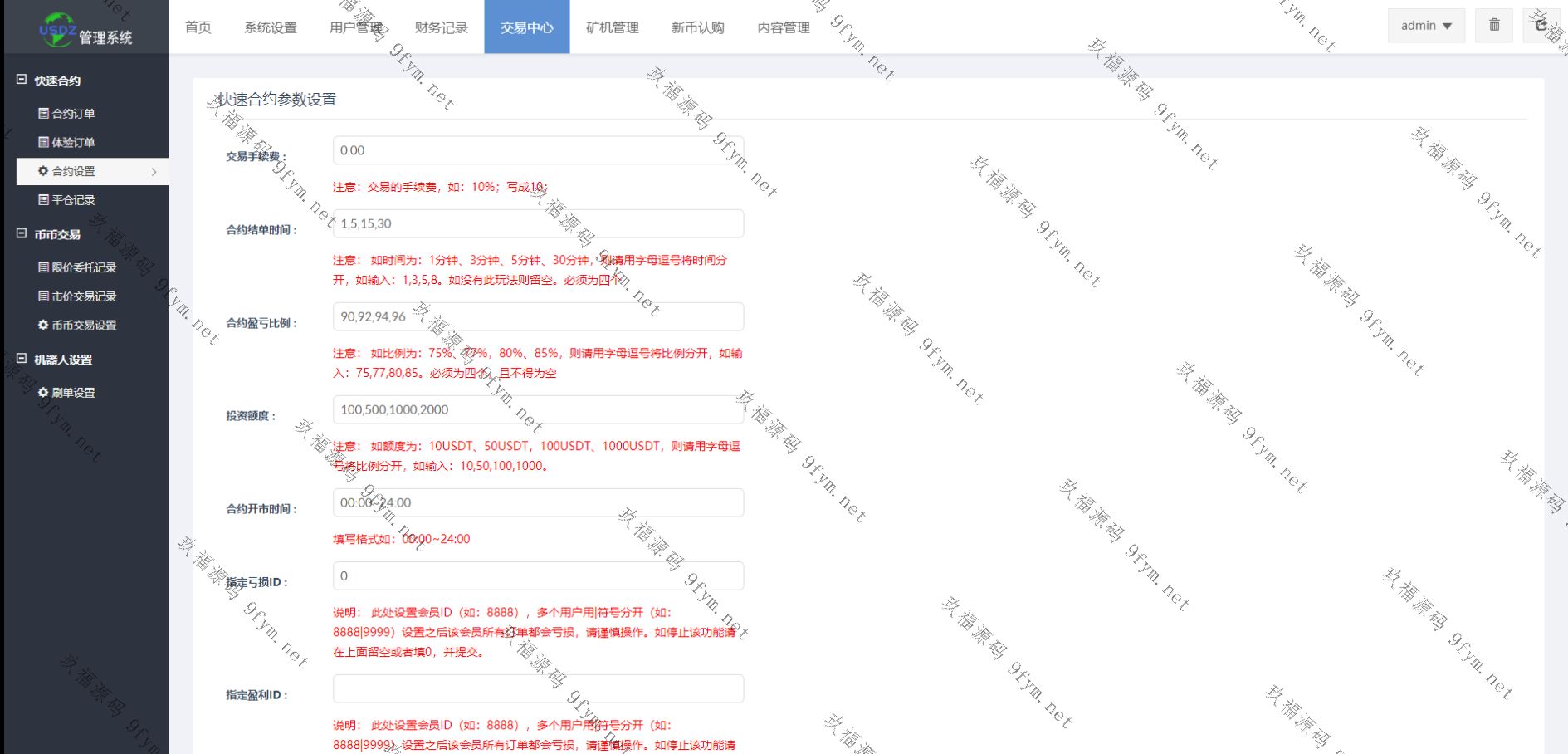
Task: Open the 用户管理 tab
Action: [x=356, y=27]
